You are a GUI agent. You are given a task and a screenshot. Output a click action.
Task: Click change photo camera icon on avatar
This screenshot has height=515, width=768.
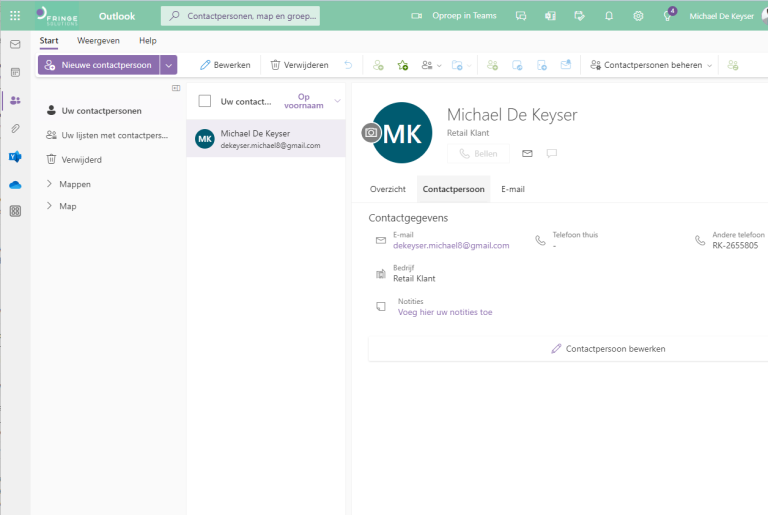pyautogui.click(x=371, y=133)
